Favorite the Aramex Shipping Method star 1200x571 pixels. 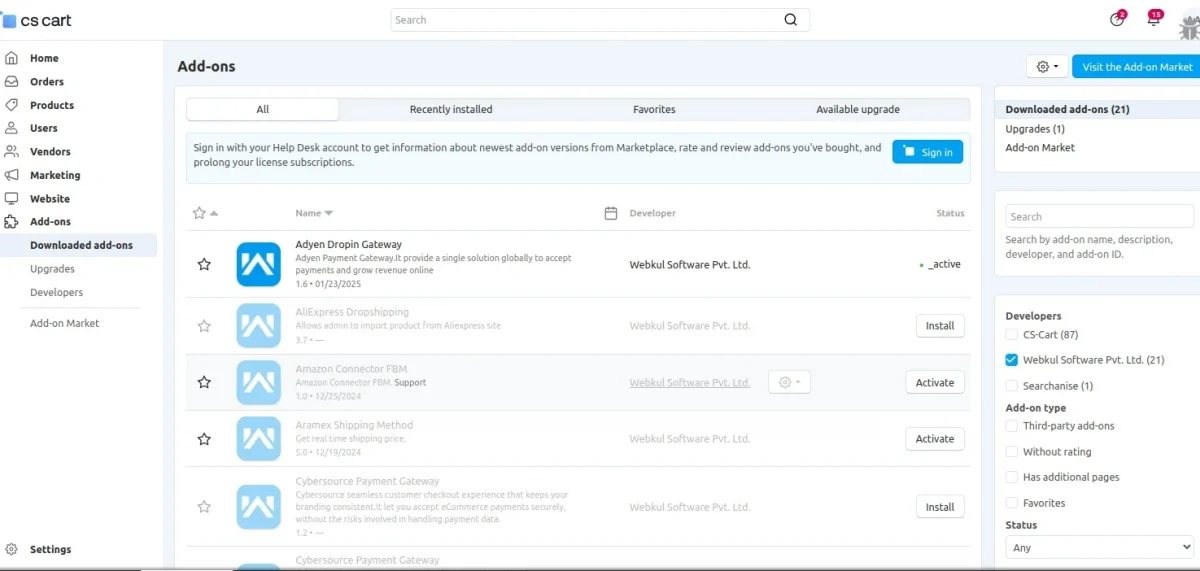pos(204,439)
